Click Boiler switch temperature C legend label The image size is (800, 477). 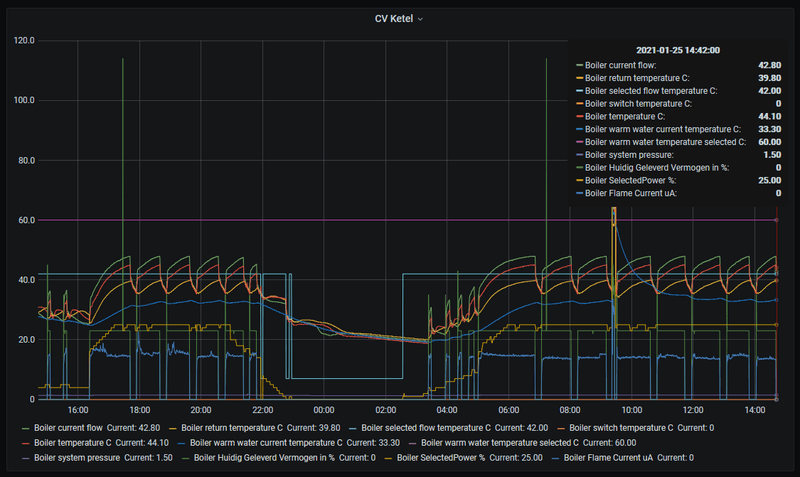(621, 428)
